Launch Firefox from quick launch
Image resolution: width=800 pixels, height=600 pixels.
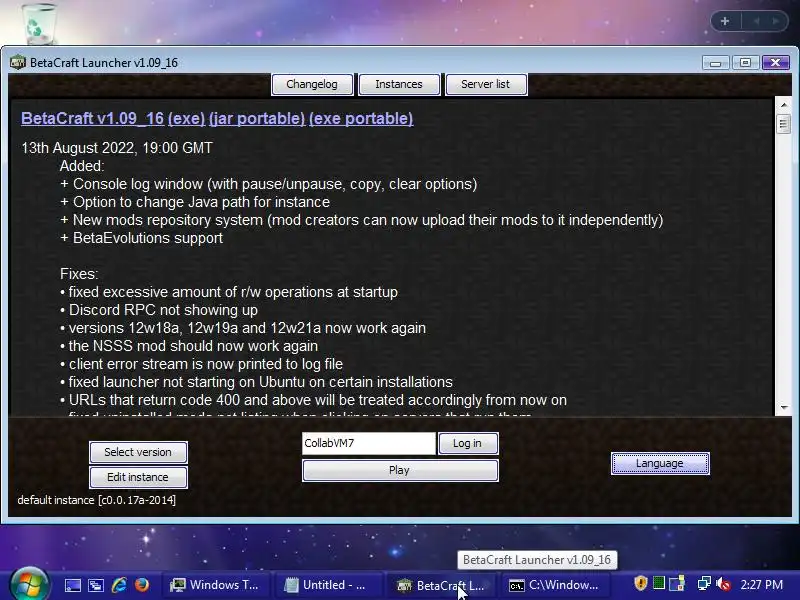[141, 585]
